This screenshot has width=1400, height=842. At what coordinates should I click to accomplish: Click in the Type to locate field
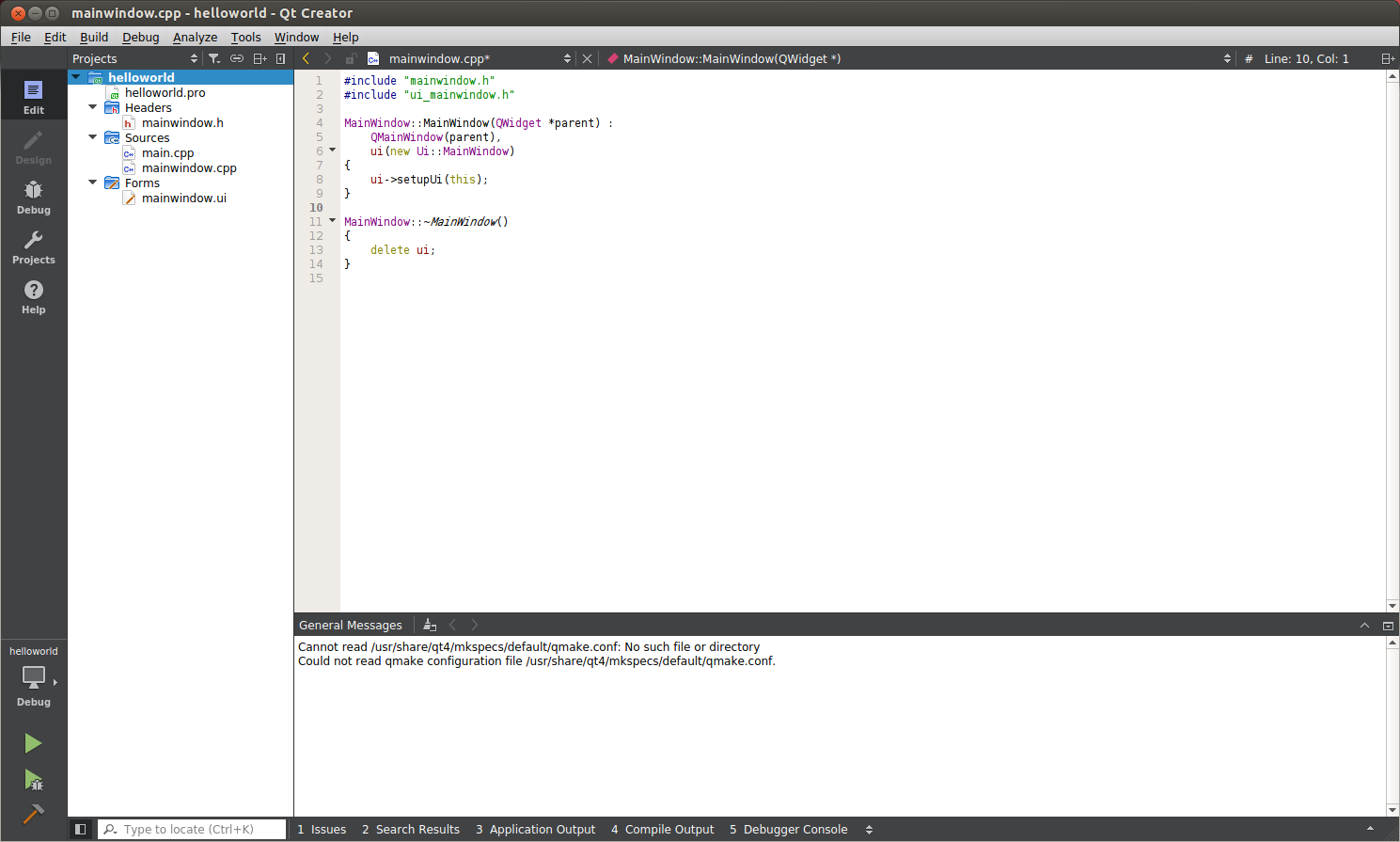192,829
